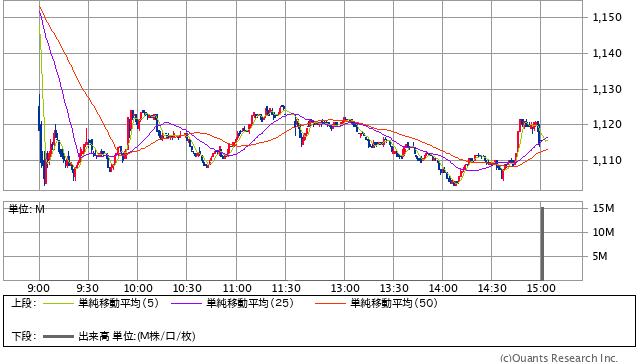Screen dimensions: 638x362
Task: Click the 1,120 price axis label
Action: point(607,124)
